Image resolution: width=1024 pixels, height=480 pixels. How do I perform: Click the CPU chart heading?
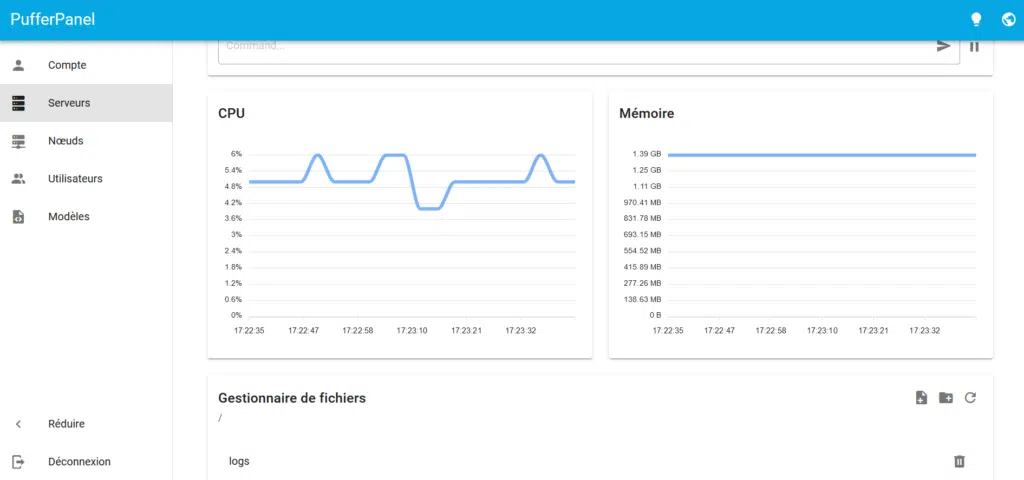tap(231, 114)
